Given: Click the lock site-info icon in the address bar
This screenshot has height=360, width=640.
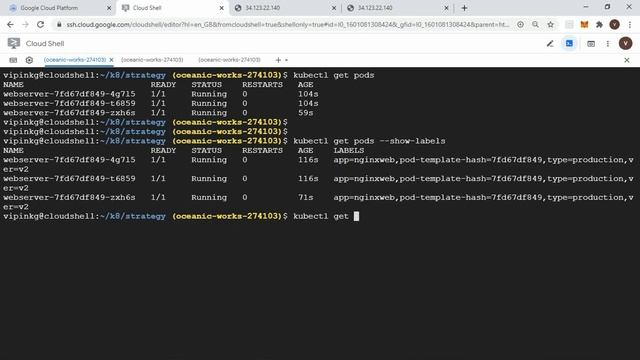Looking at the screenshot, I should pyautogui.click(x=59, y=24).
